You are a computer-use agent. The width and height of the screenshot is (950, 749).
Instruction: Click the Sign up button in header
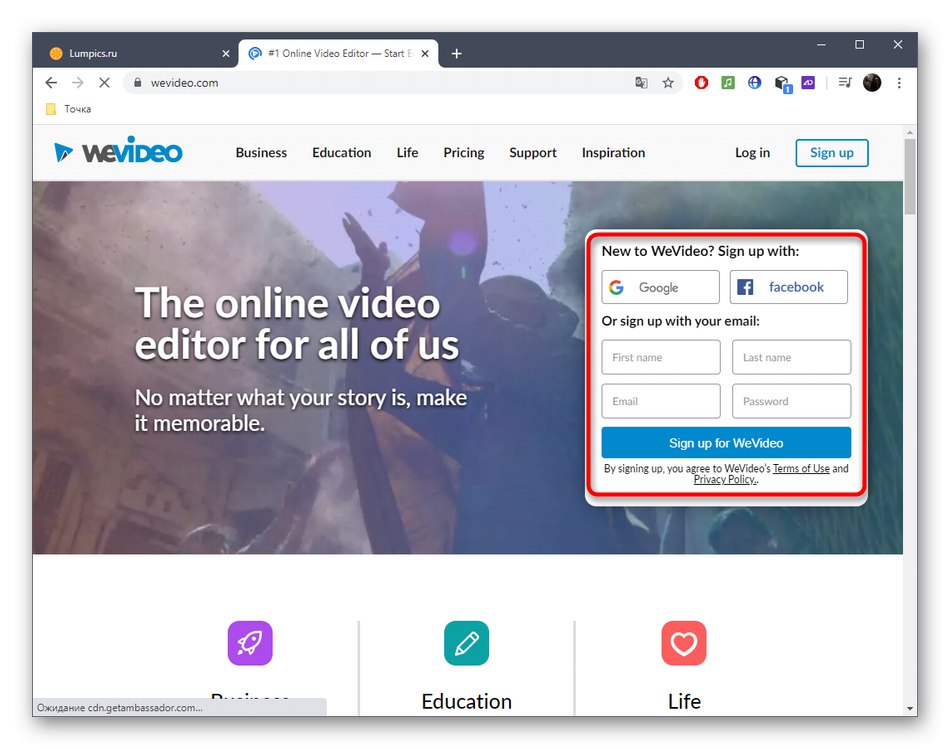[832, 153]
